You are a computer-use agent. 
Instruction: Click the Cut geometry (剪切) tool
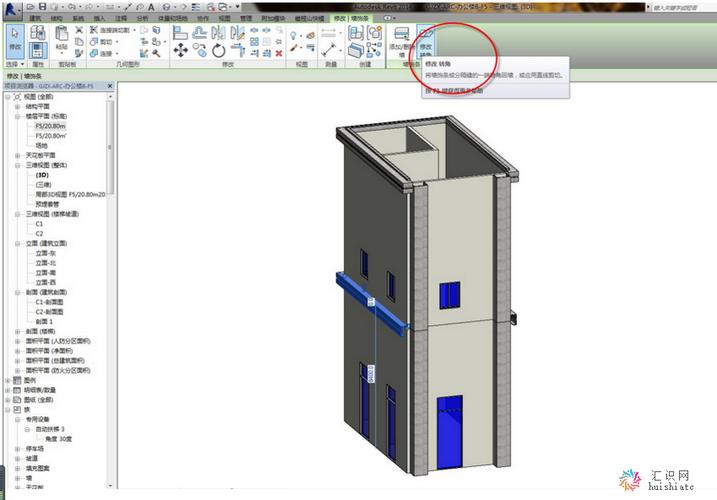102,42
